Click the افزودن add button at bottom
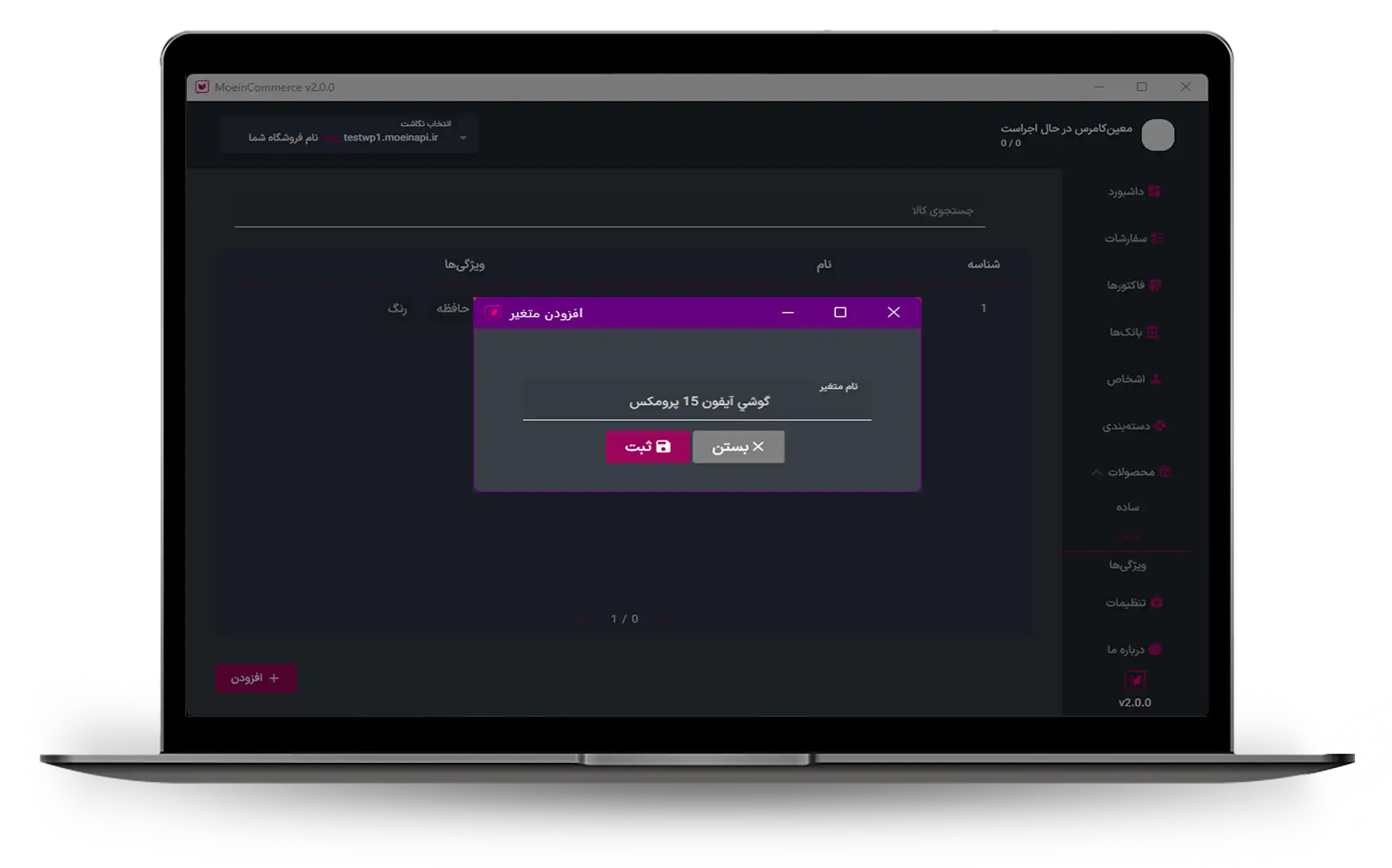Viewport: 1392px width, 868px height. point(256,678)
